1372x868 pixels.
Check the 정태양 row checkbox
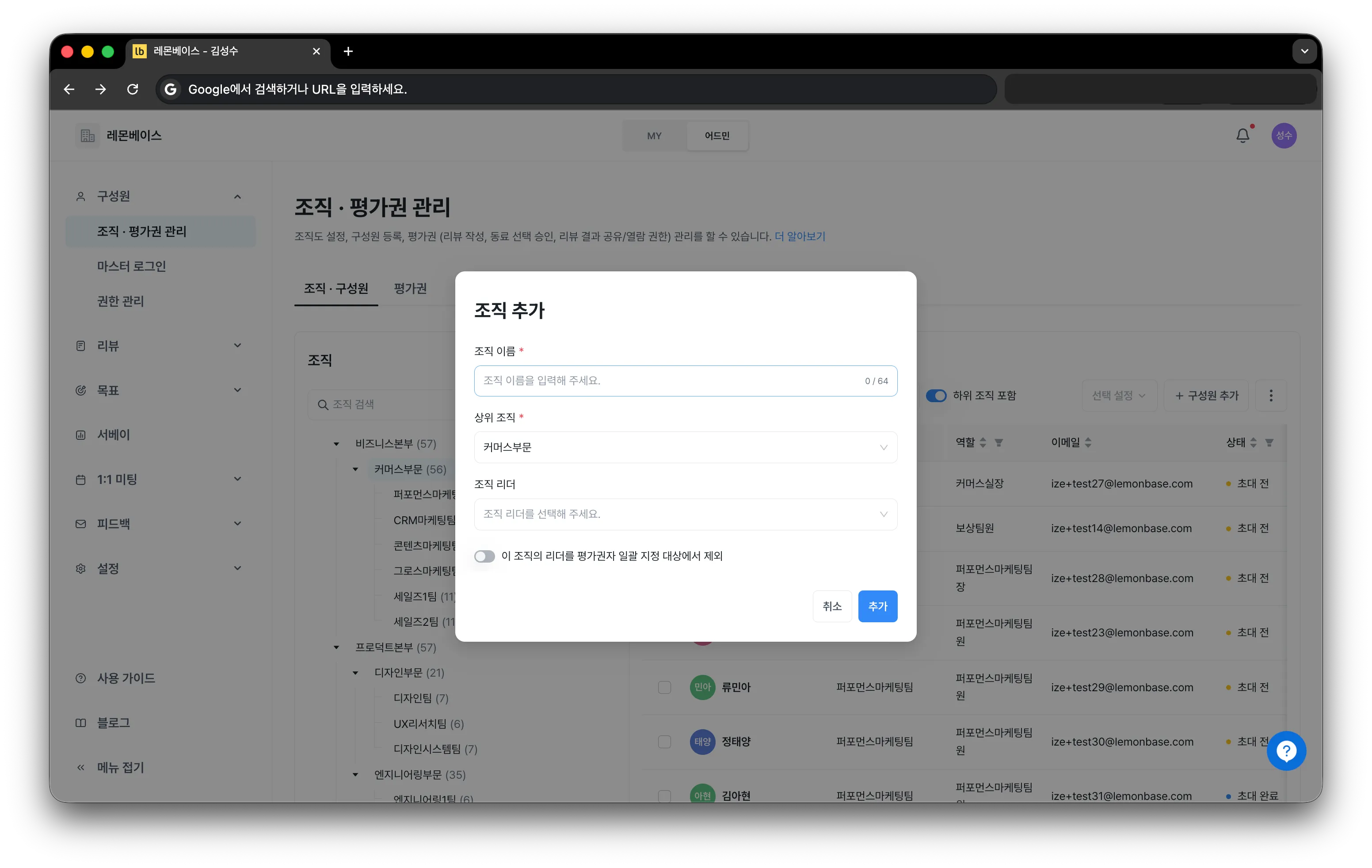(x=664, y=742)
